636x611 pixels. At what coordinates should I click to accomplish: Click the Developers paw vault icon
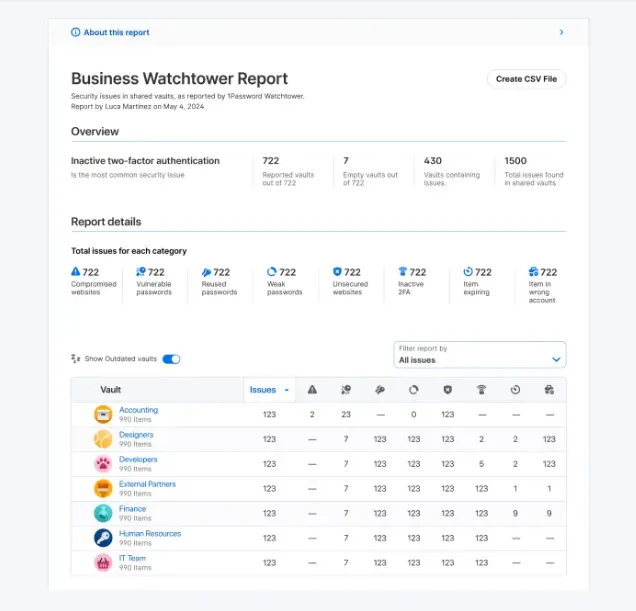click(103, 464)
